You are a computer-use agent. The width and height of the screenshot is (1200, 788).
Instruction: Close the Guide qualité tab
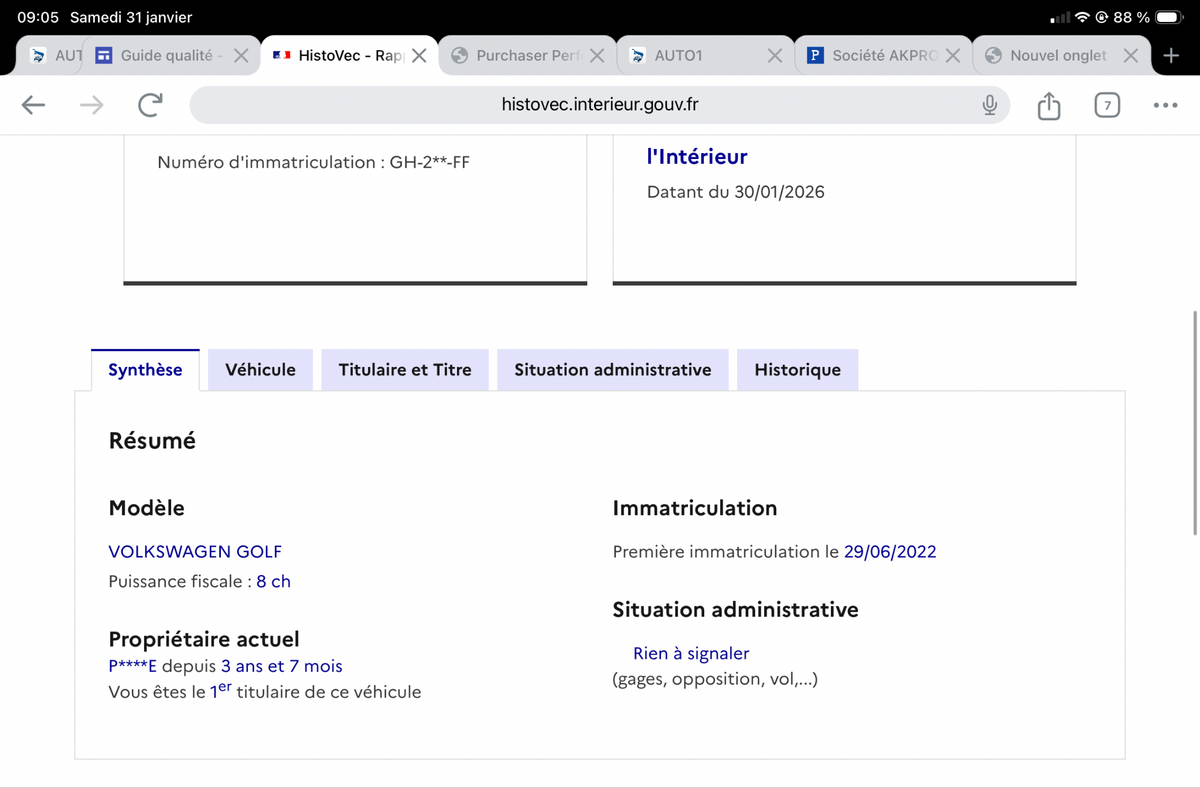click(x=241, y=56)
